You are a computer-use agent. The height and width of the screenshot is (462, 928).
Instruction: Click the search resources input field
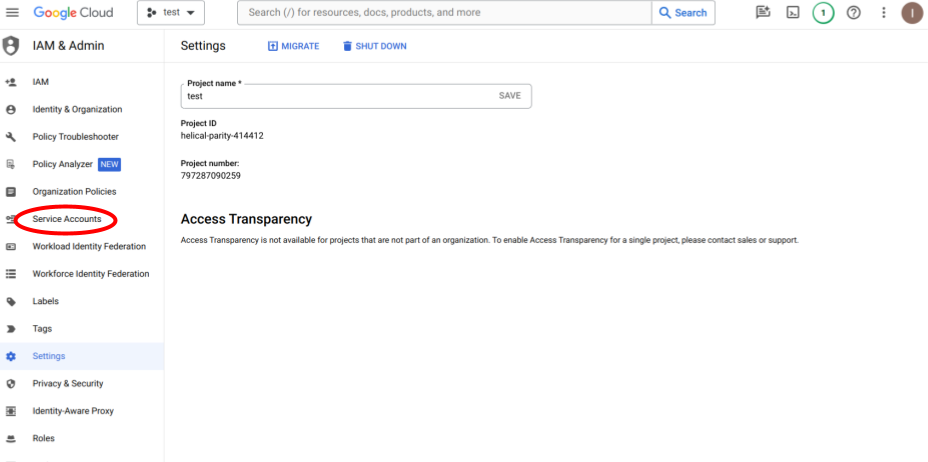[x=444, y=13]
